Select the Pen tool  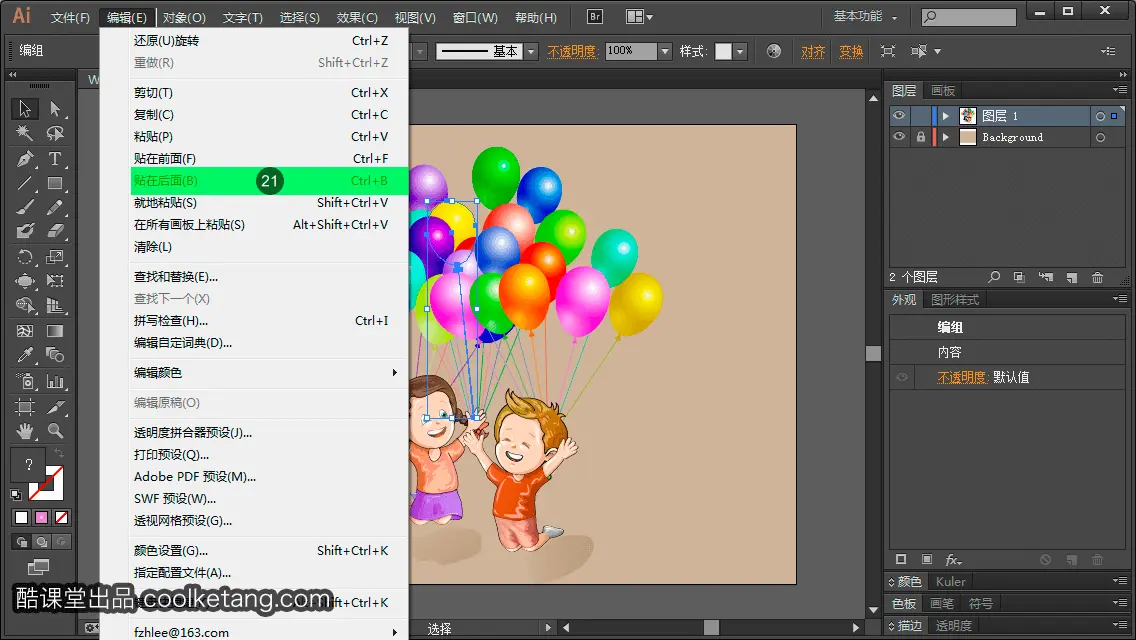(x=25, y=159)
